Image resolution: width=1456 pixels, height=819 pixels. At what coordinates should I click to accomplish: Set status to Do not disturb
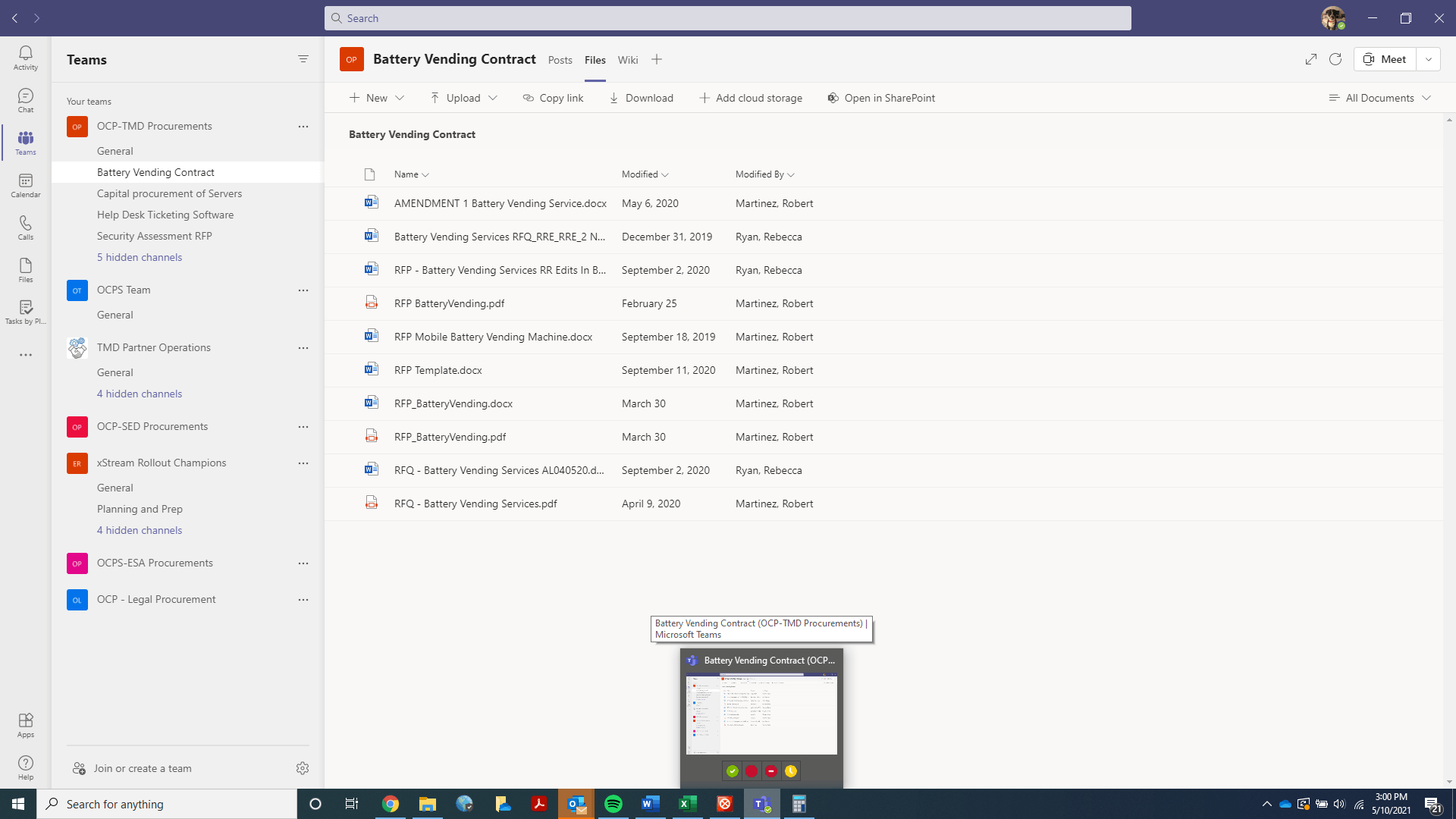pos(771,771)
